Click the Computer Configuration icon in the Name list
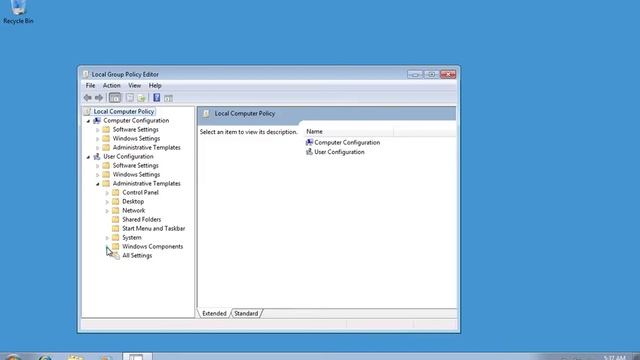Screen dimensions: 640x360 [x=309, y=142]
